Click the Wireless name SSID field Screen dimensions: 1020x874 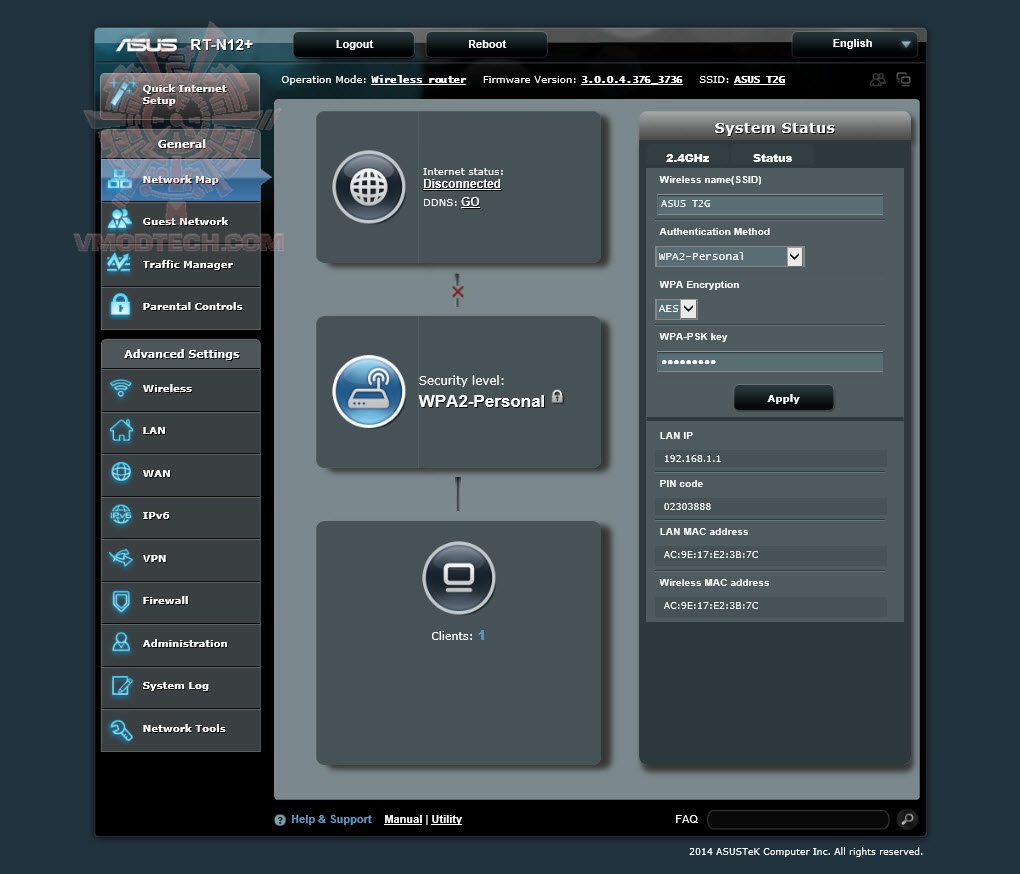coord(770,204)
